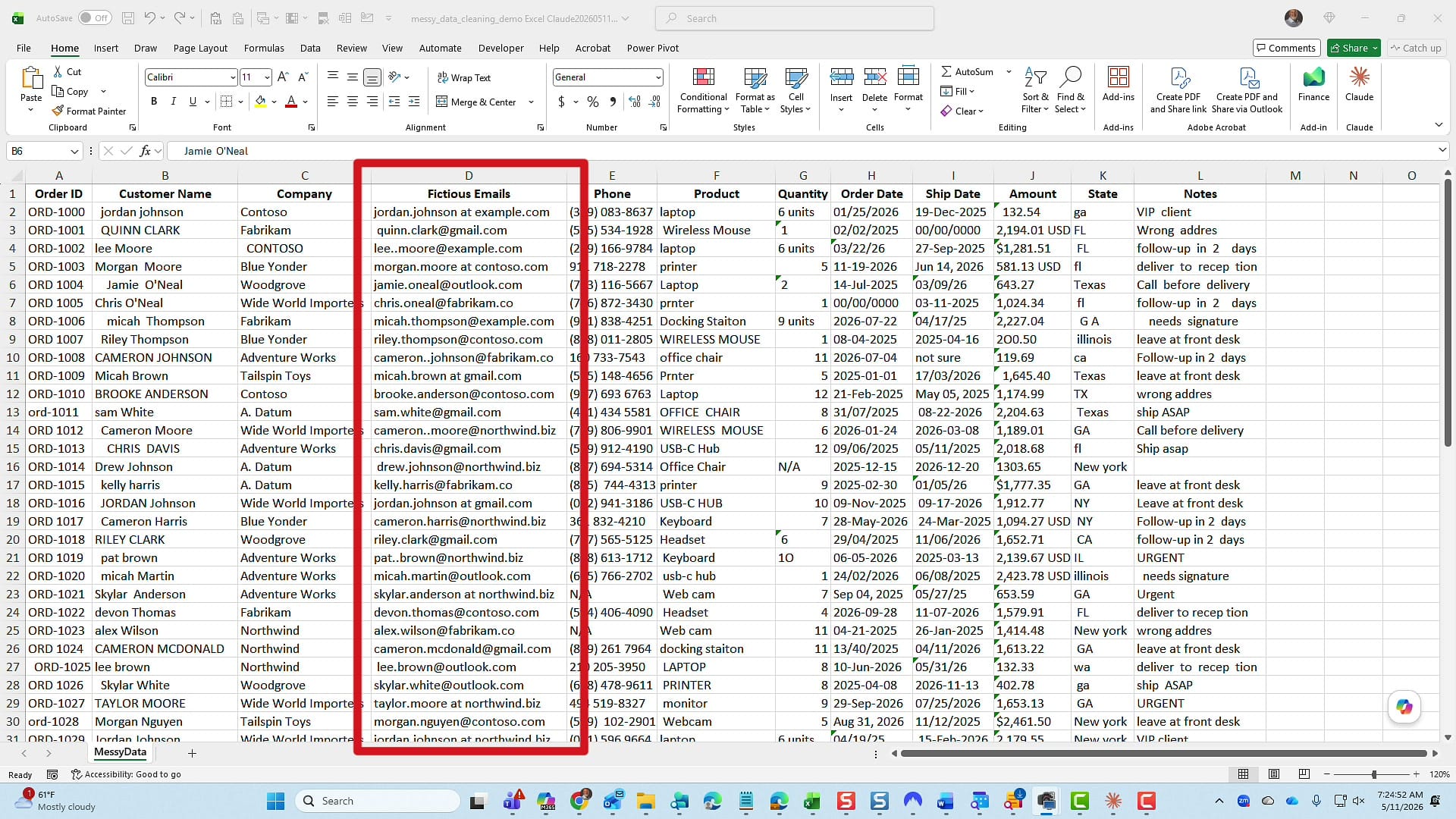The height and width of the screenshot is (819, 1456).
Task: Apply the red Font Color swatch
Action: click(291, 102)
